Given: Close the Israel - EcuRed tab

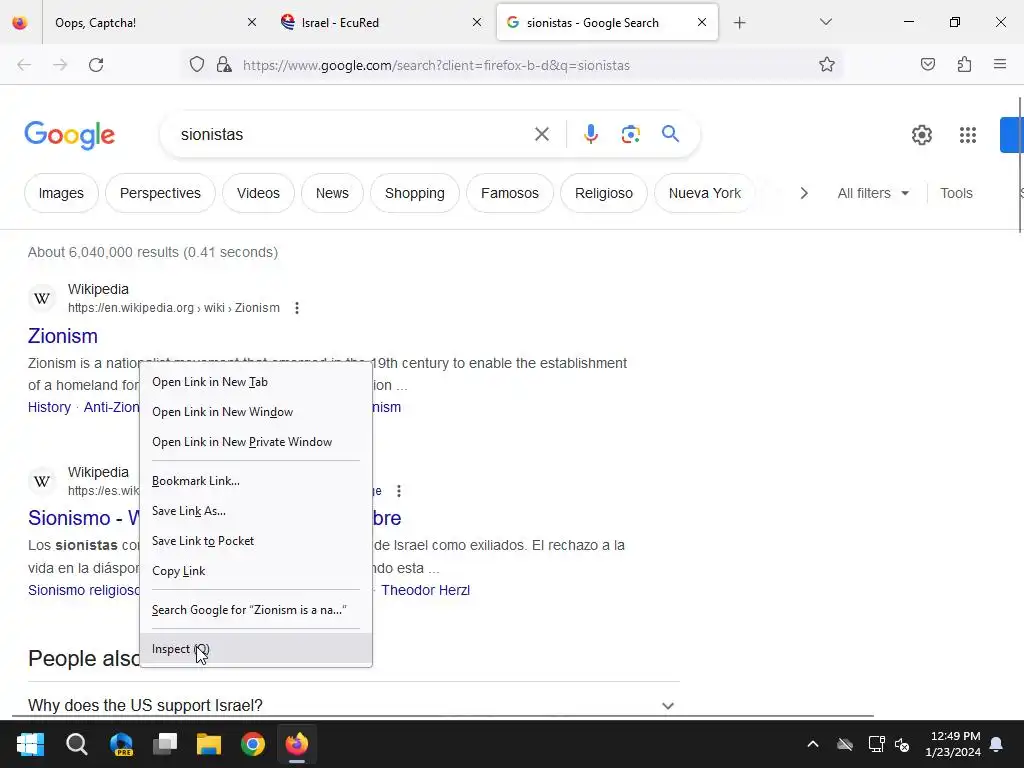Looking at the screenshot, I should pyautogui.click(x=477, y=22).
